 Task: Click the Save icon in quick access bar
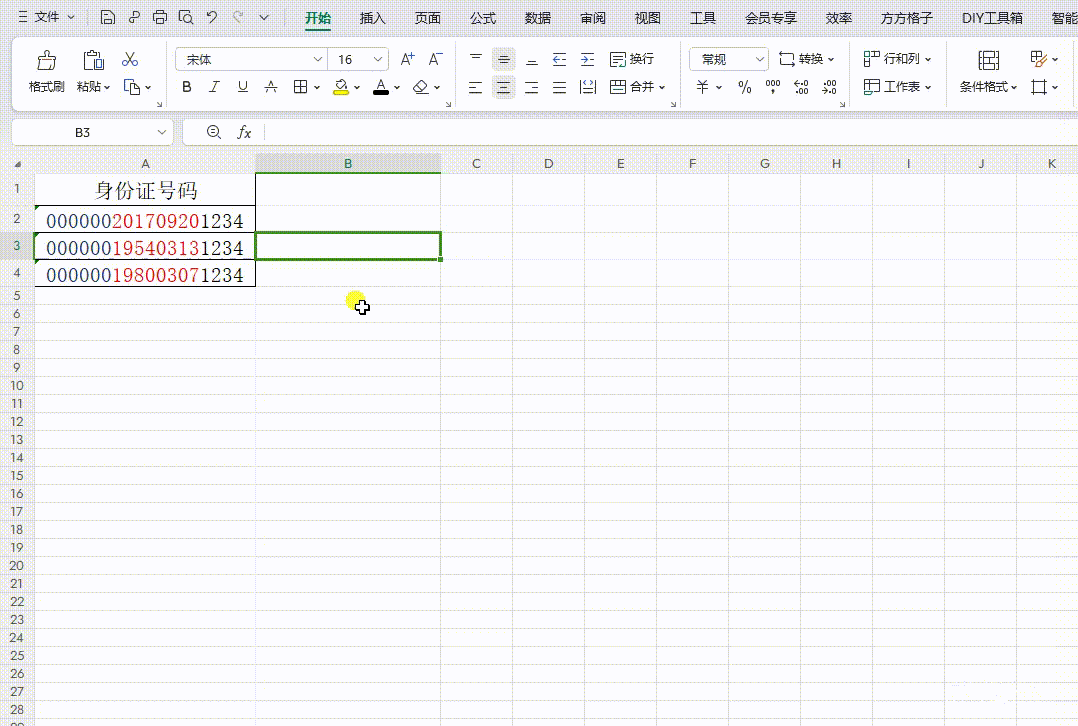point(107,18)
